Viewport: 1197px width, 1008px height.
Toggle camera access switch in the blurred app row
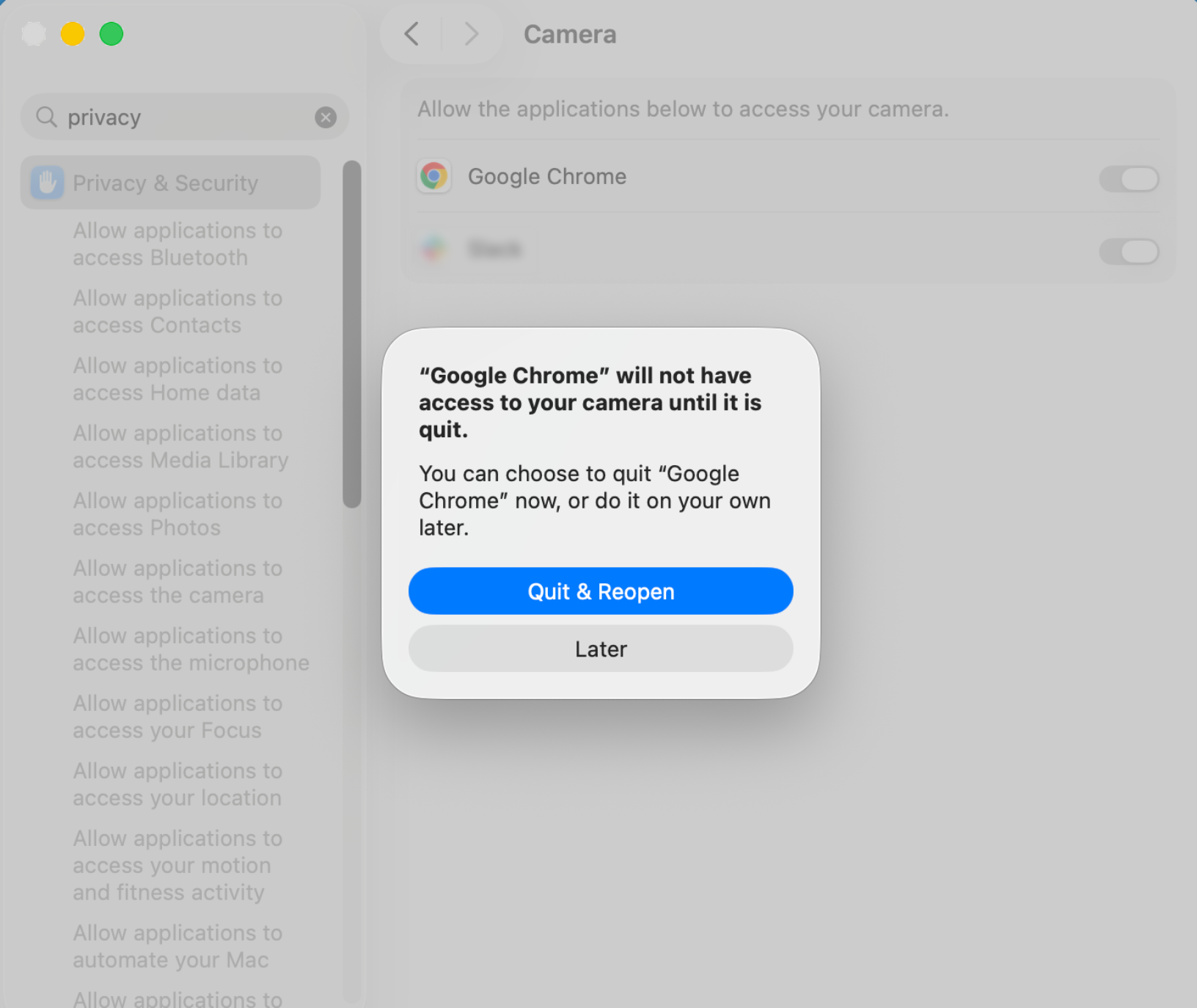click(1129, 251)
